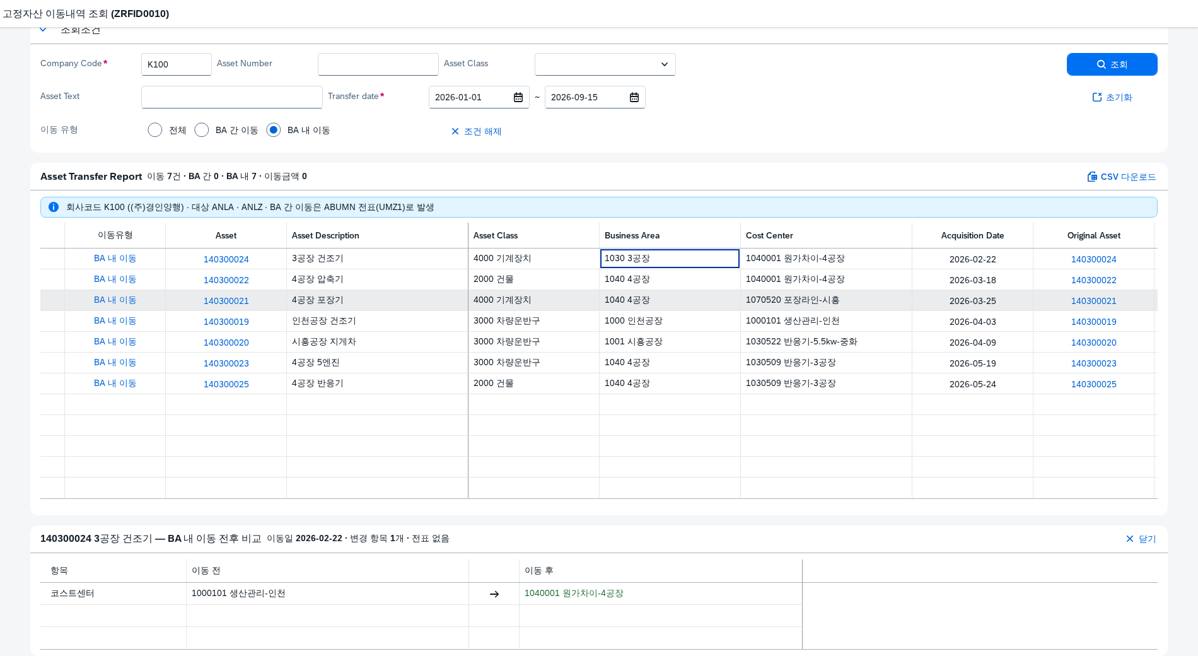Click BA 내 이동 link for 시흥공장 지게차 row

click(115, 341)
